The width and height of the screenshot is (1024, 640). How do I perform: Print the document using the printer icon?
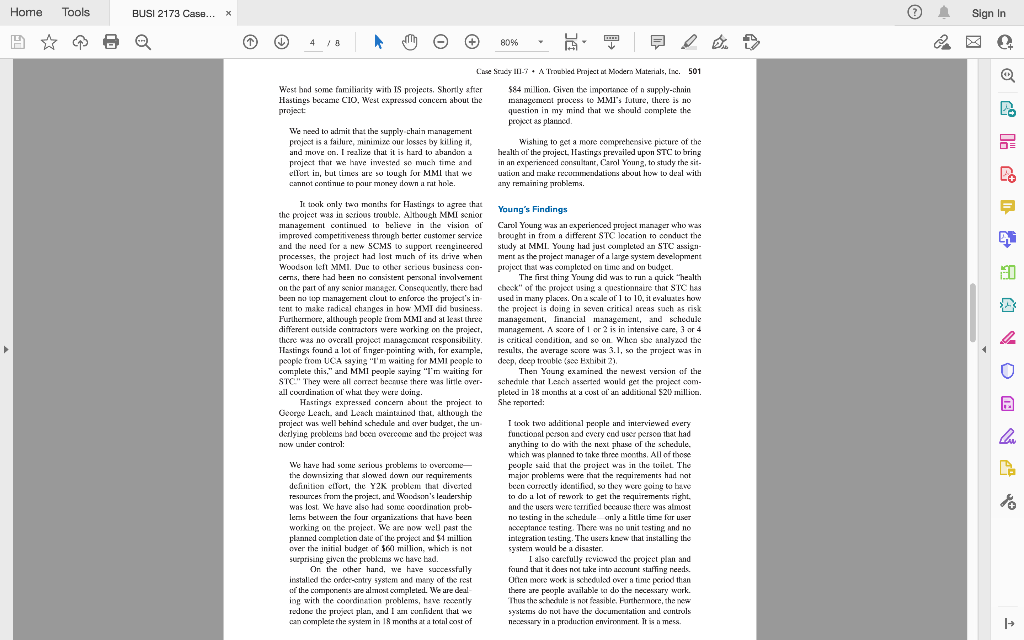coord(113,42)
